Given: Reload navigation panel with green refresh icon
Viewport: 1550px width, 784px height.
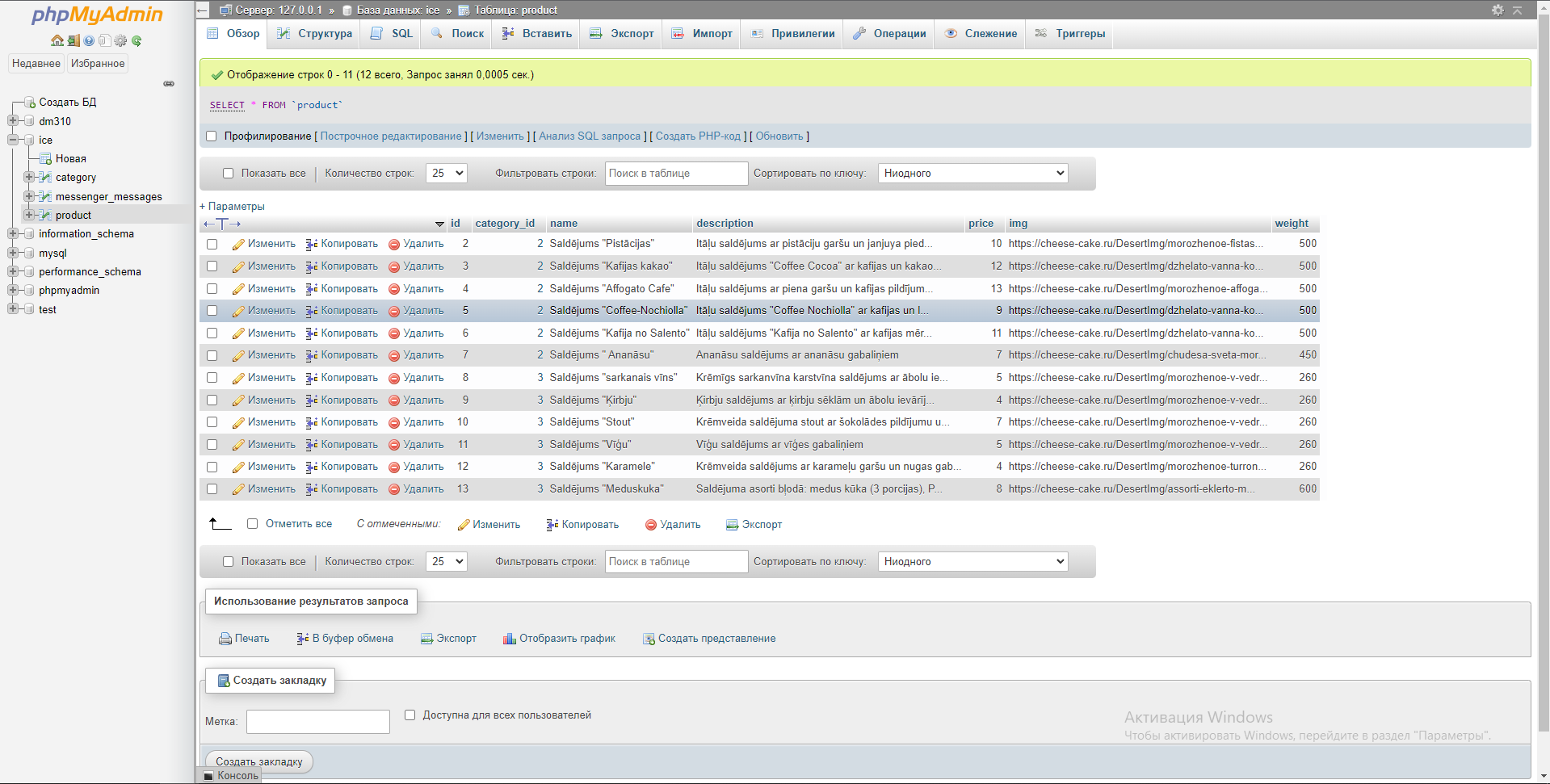Looking at the screenshot, I should 137,40.
